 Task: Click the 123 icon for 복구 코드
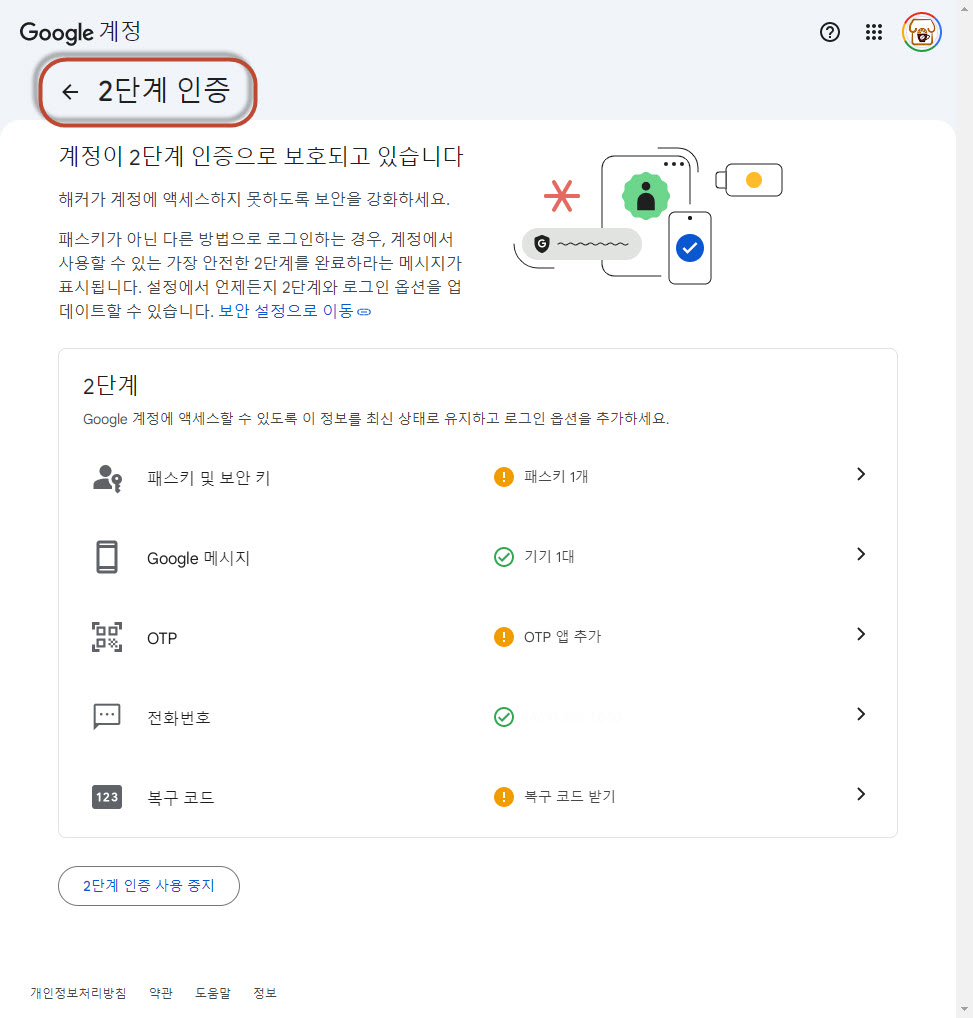point(107,797)
